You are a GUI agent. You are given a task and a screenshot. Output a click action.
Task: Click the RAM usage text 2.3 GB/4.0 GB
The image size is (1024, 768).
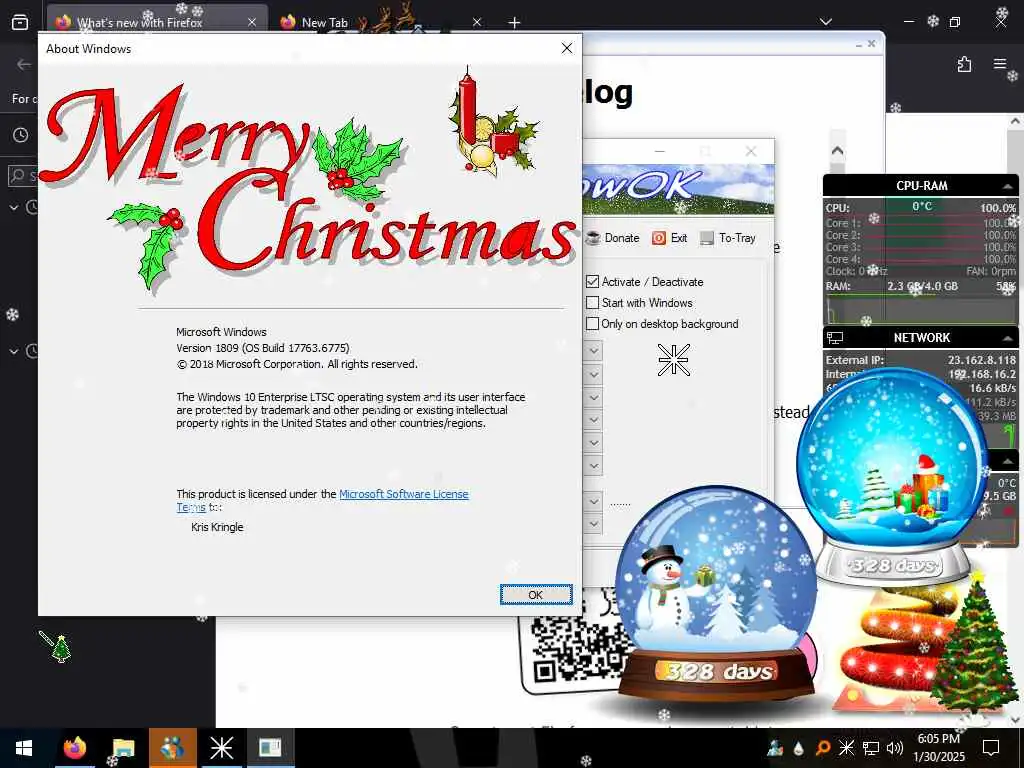pos(922,286)
